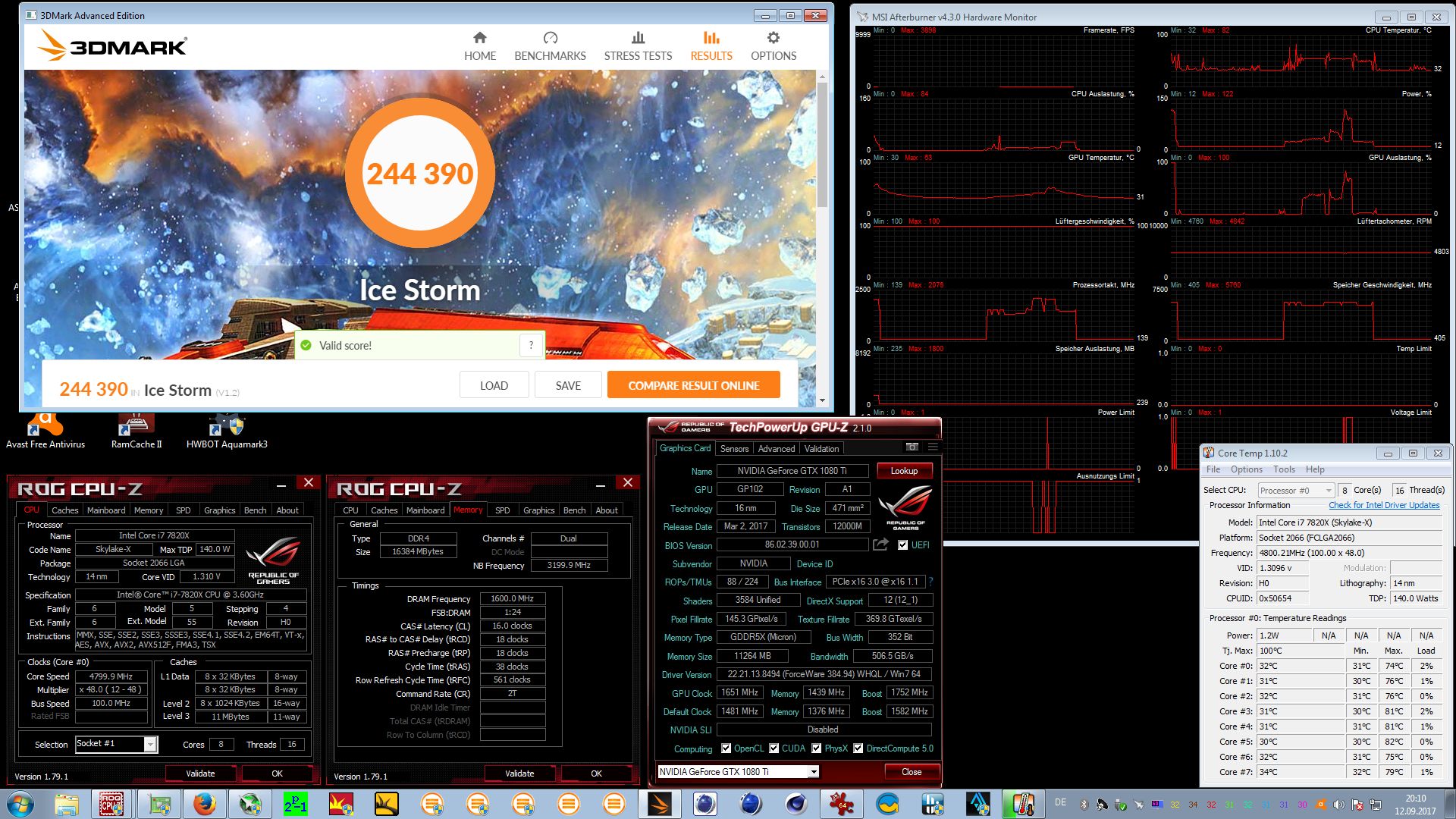Screen dimensions: 1456x819
Task: Open the Bench tab in left CPU-Z
Action: point(255,510)
